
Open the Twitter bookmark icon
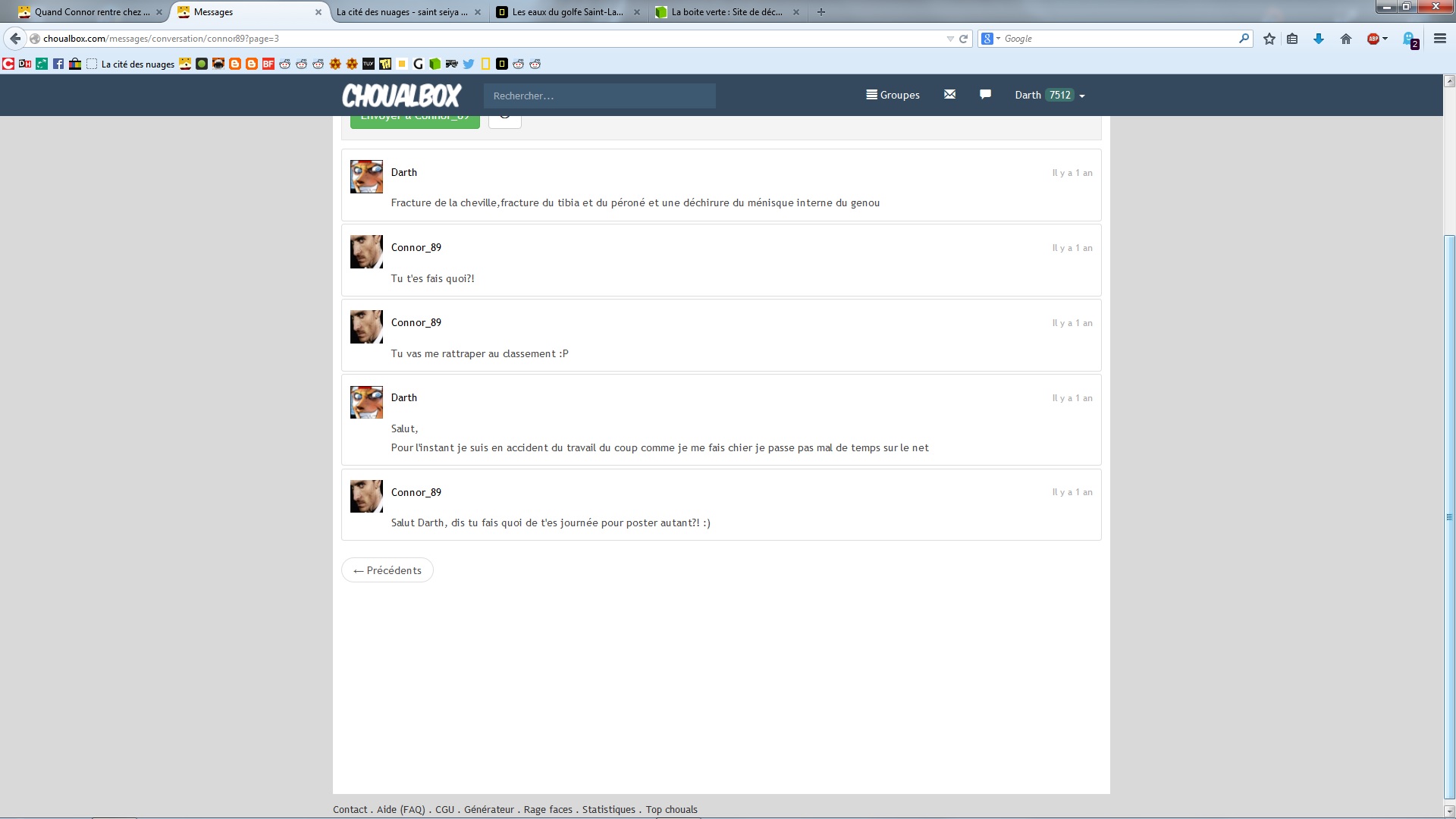469,64
